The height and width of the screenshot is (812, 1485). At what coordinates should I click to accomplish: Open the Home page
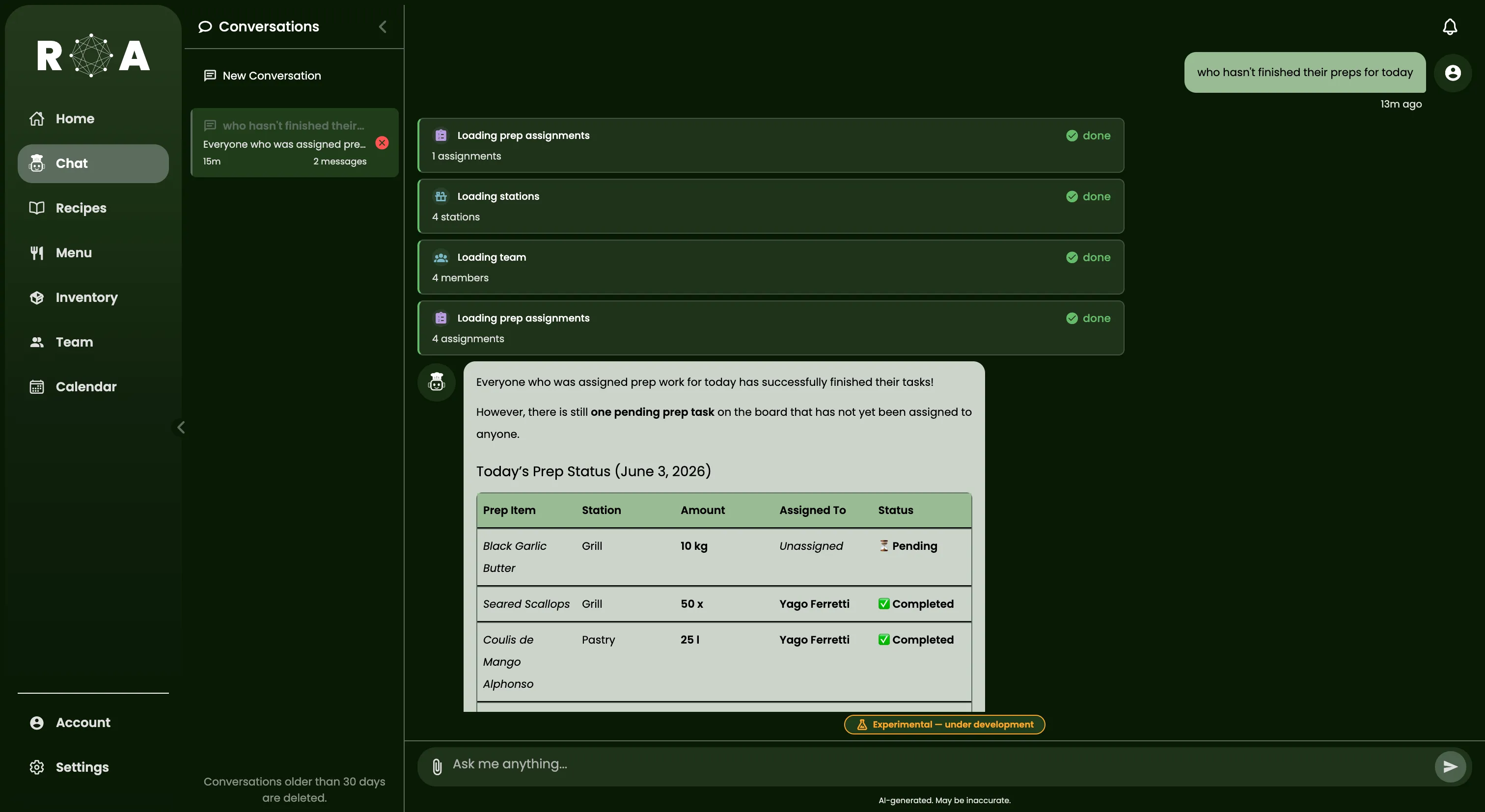pos(93,119)
